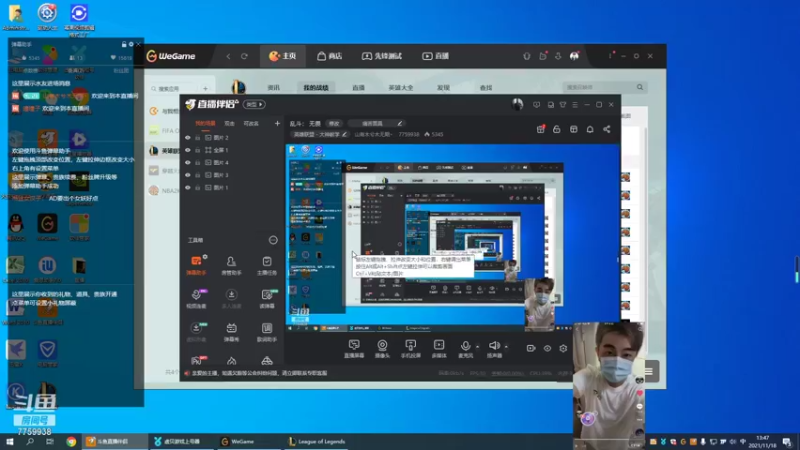This screenshot has height=450, width=800.
Task: Click the WeGame sidebar search apps field
Action: 172,89
